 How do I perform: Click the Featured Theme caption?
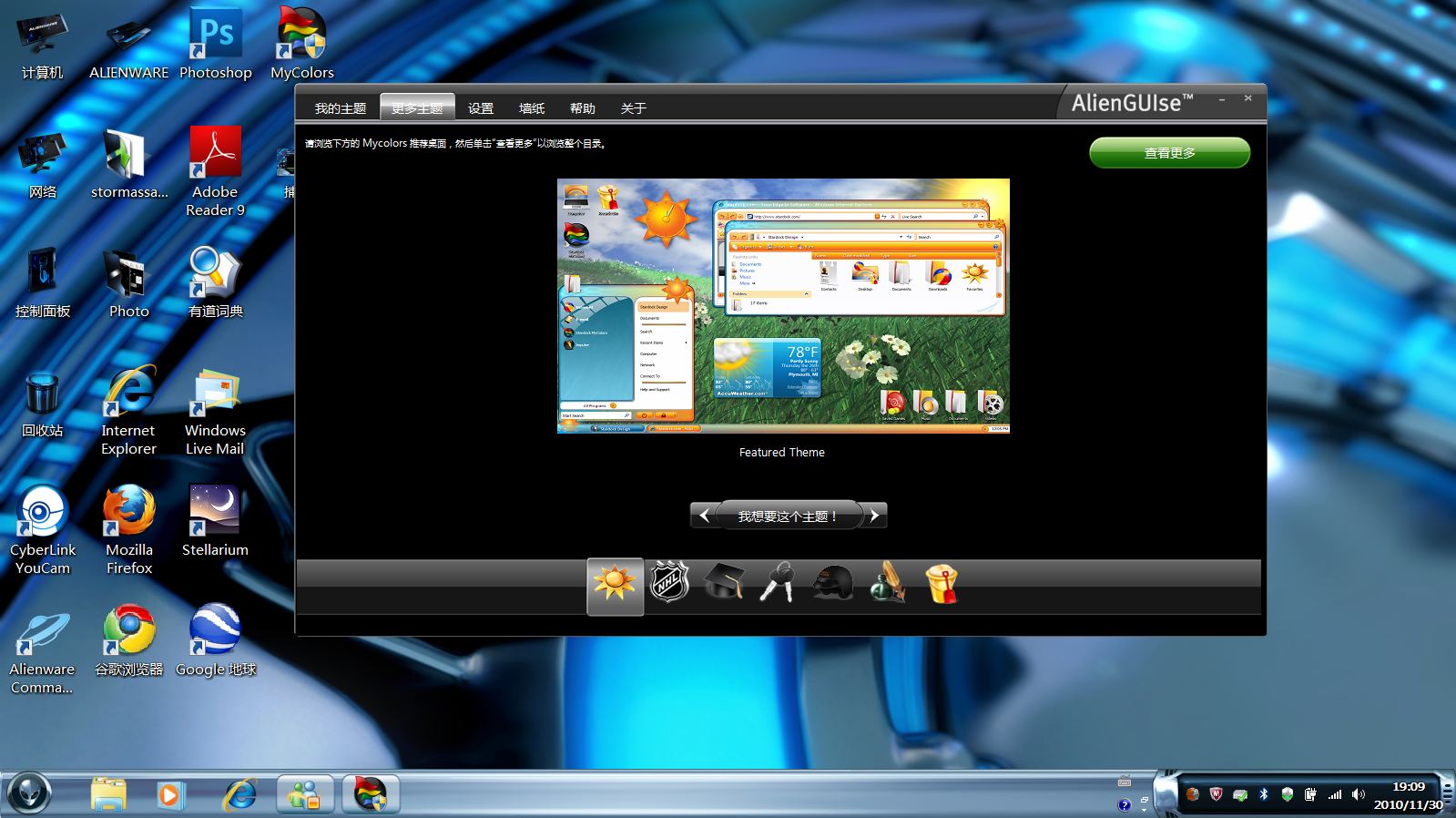pyautogui.click(x=782, y=452)
